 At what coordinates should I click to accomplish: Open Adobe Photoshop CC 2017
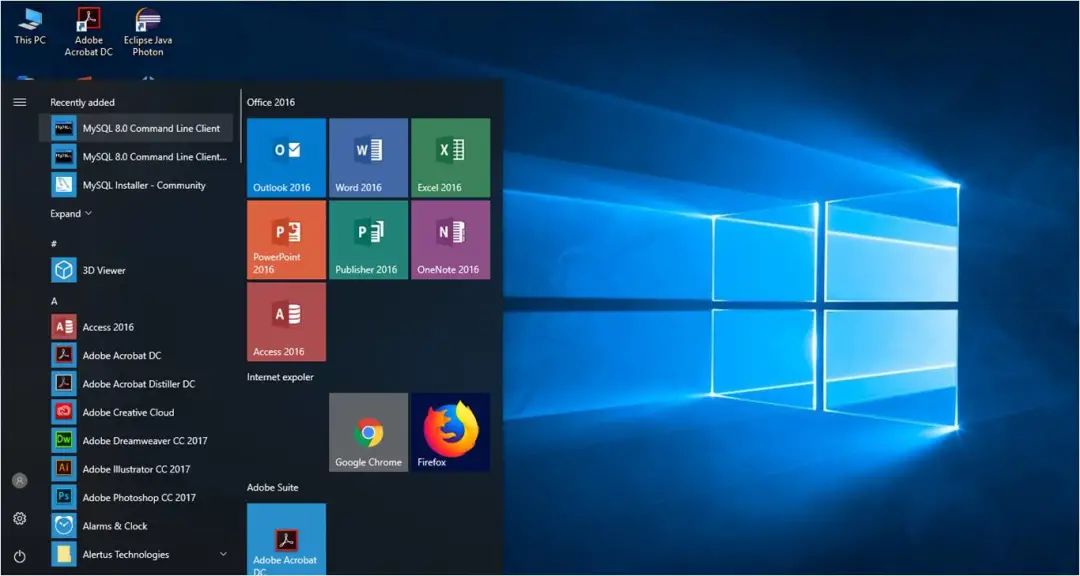coord(136,497)
